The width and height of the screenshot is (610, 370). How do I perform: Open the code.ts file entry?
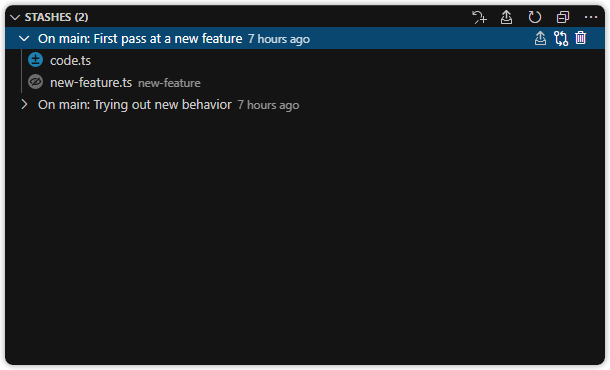coord(70,60)
